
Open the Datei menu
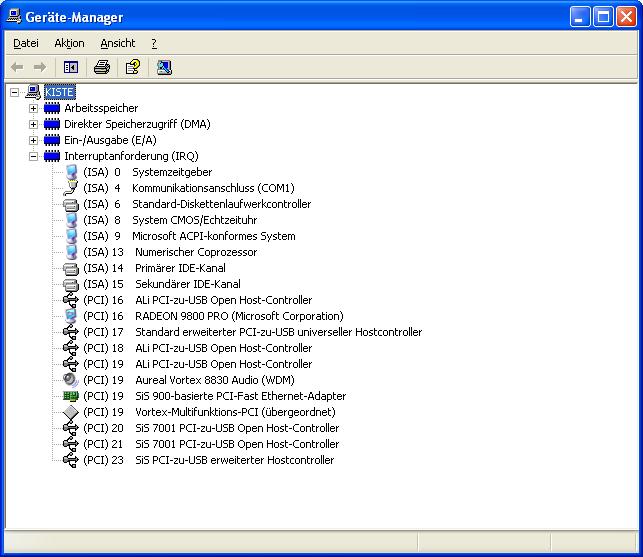click(x=26, y=43)
